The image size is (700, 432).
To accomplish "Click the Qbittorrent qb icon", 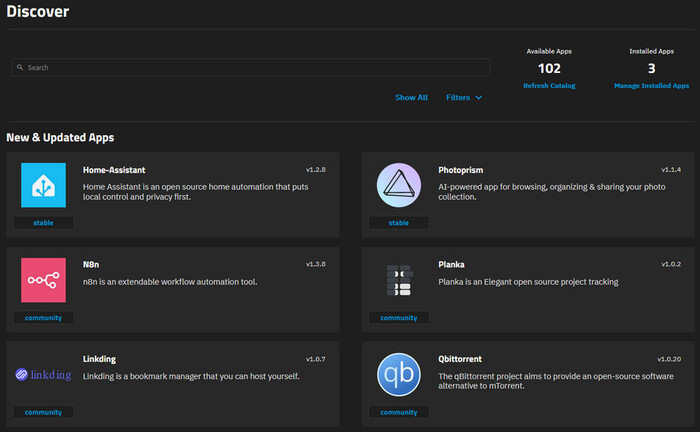I will 399,375.
